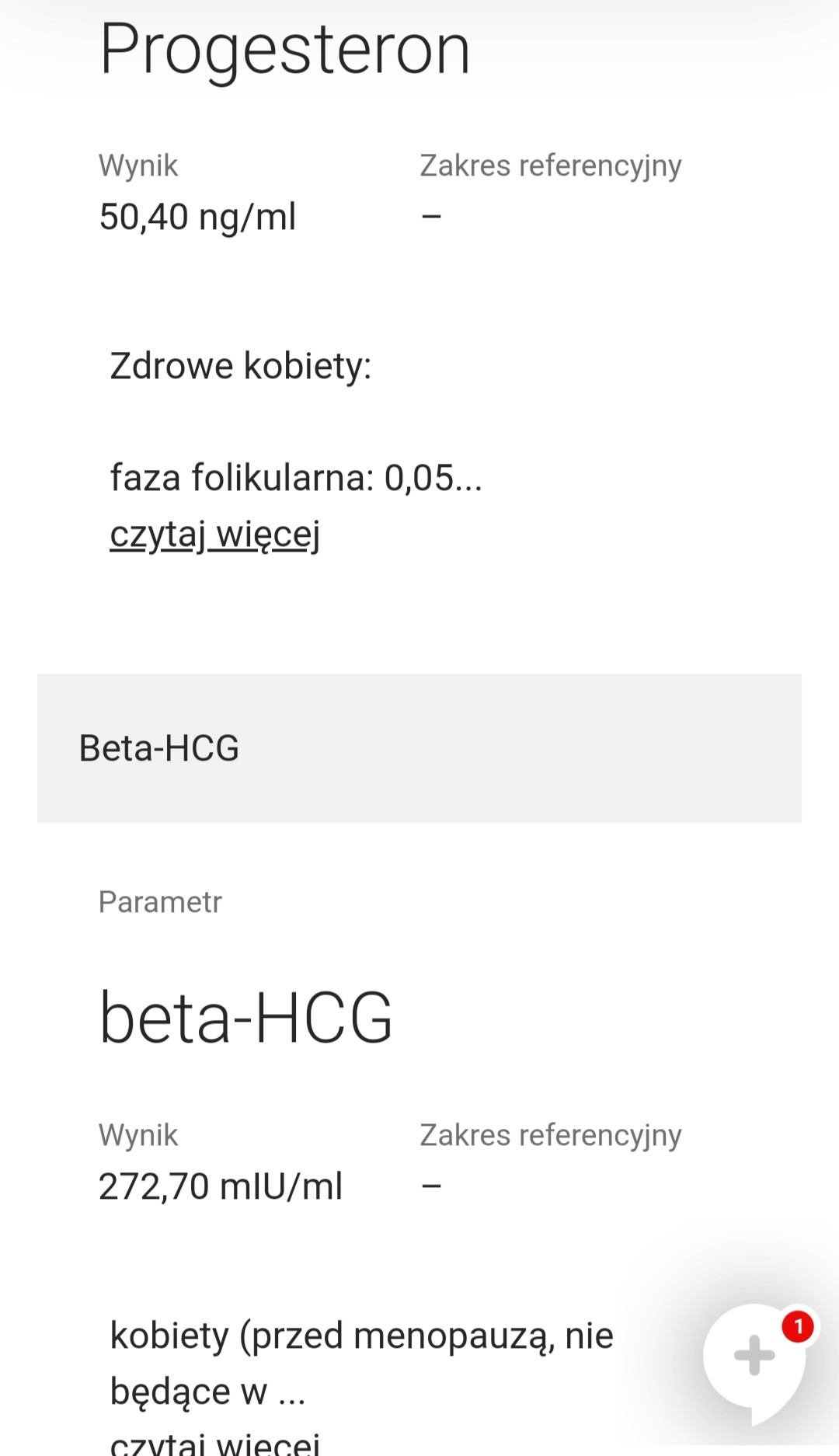This screenshot has width=839, height=1456.
Task: Click the reference range dash for Progesteron
Action: [431, 217]
